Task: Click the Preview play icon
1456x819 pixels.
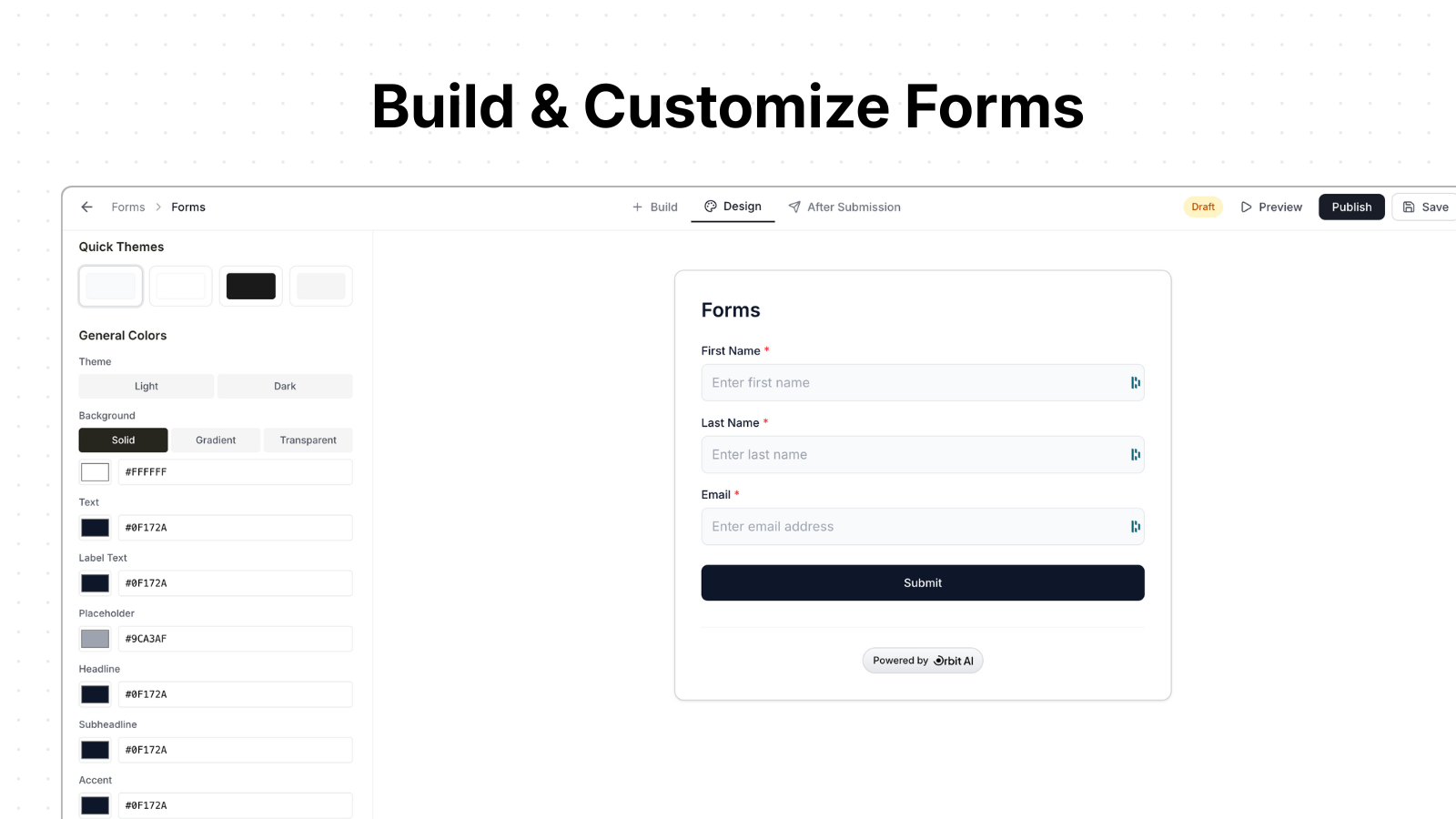Action: [1246, 207]
